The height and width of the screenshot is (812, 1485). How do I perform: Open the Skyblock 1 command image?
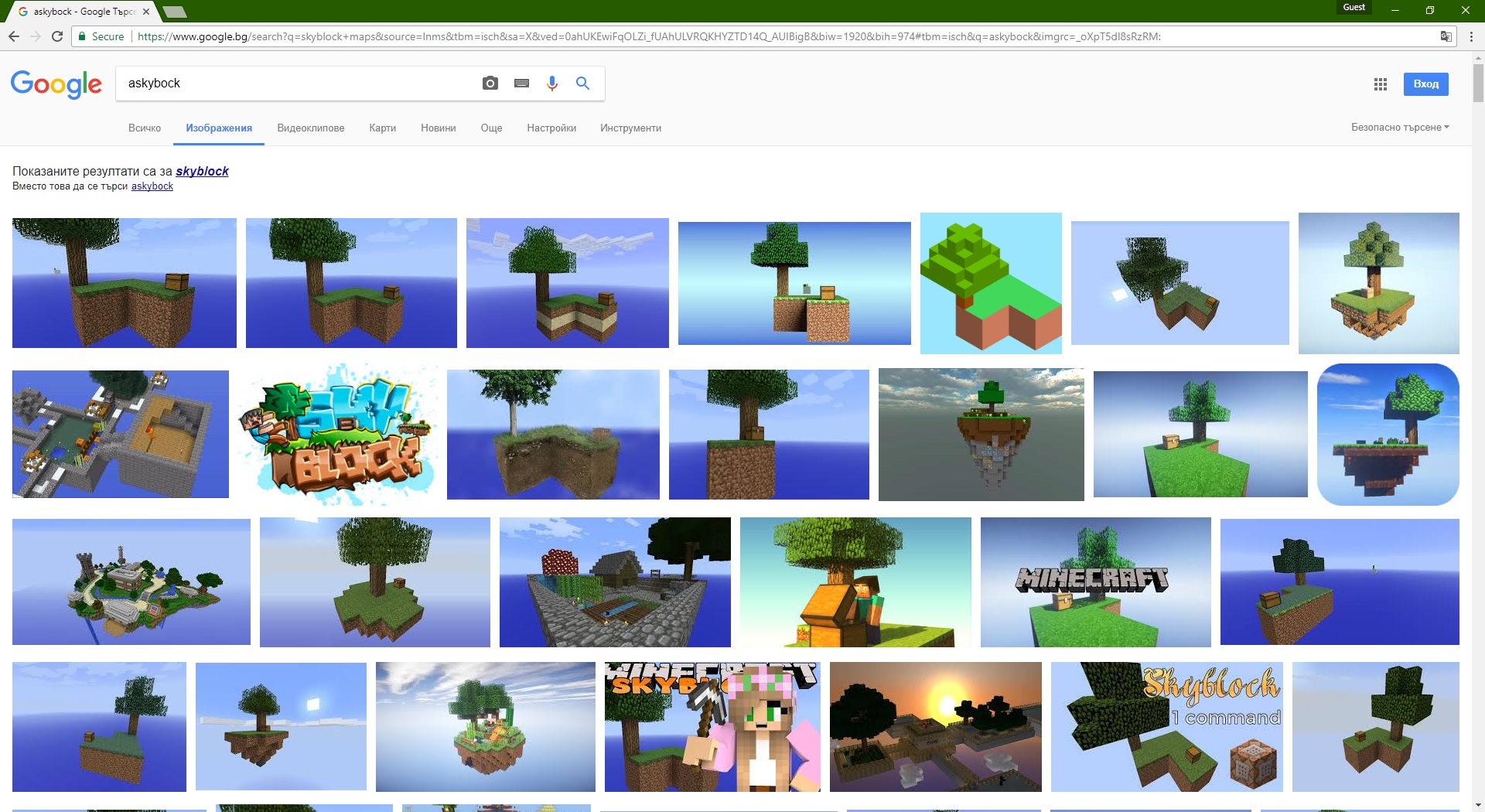point(1167,727)
